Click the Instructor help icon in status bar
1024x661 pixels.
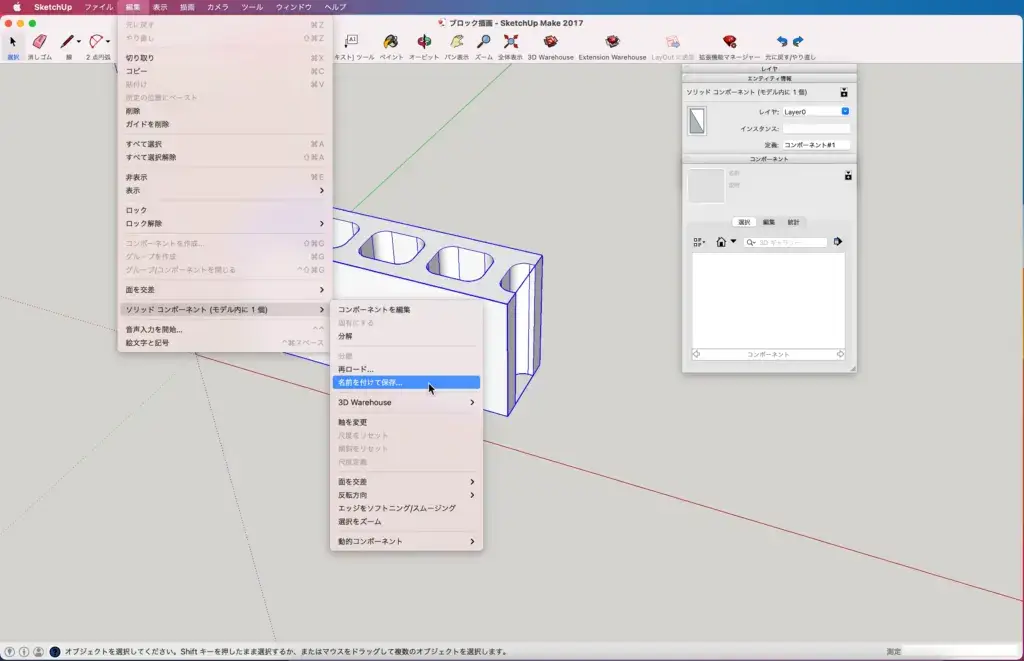coord(55,651)
